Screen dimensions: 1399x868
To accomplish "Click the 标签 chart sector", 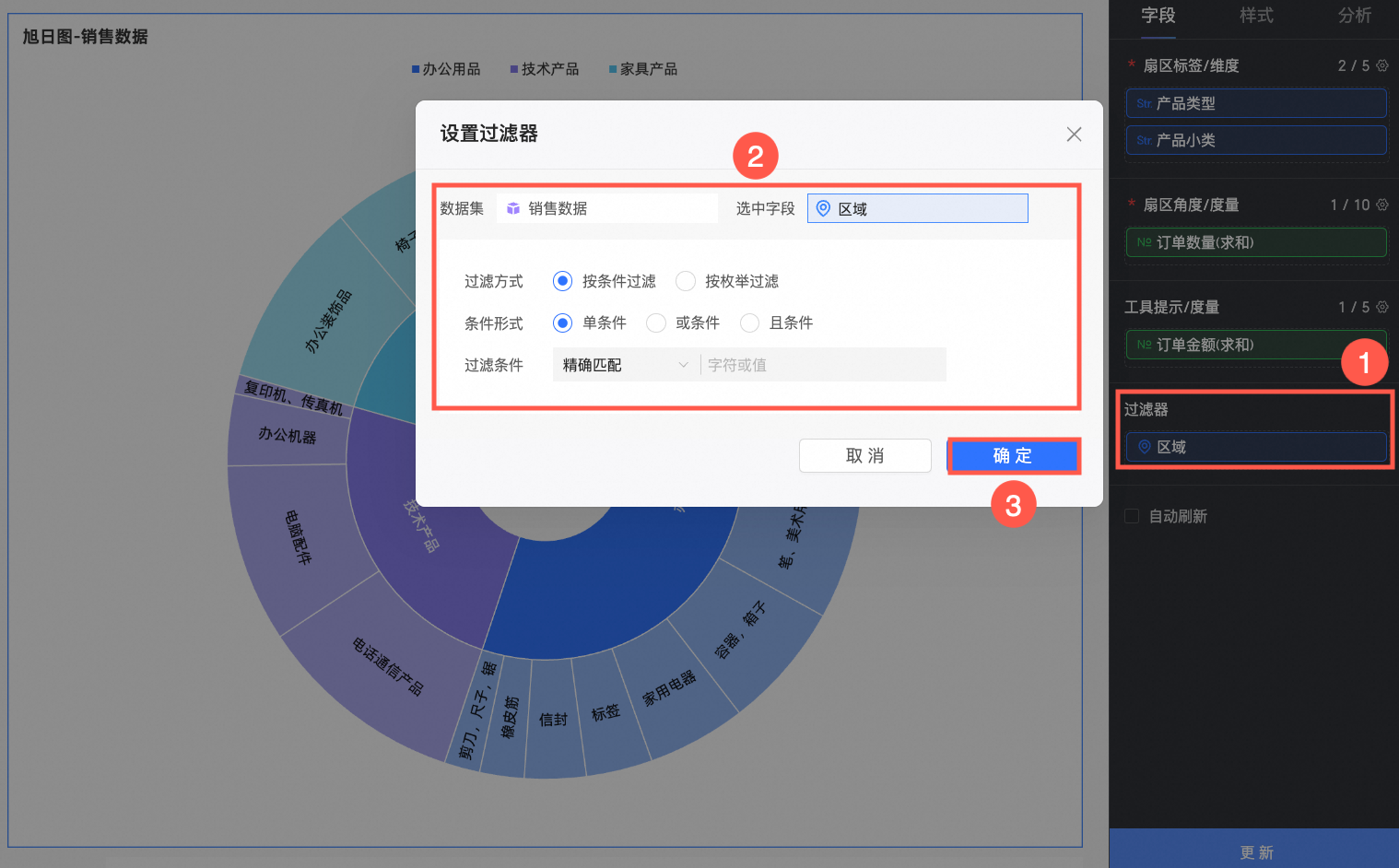I will point(605,713).
